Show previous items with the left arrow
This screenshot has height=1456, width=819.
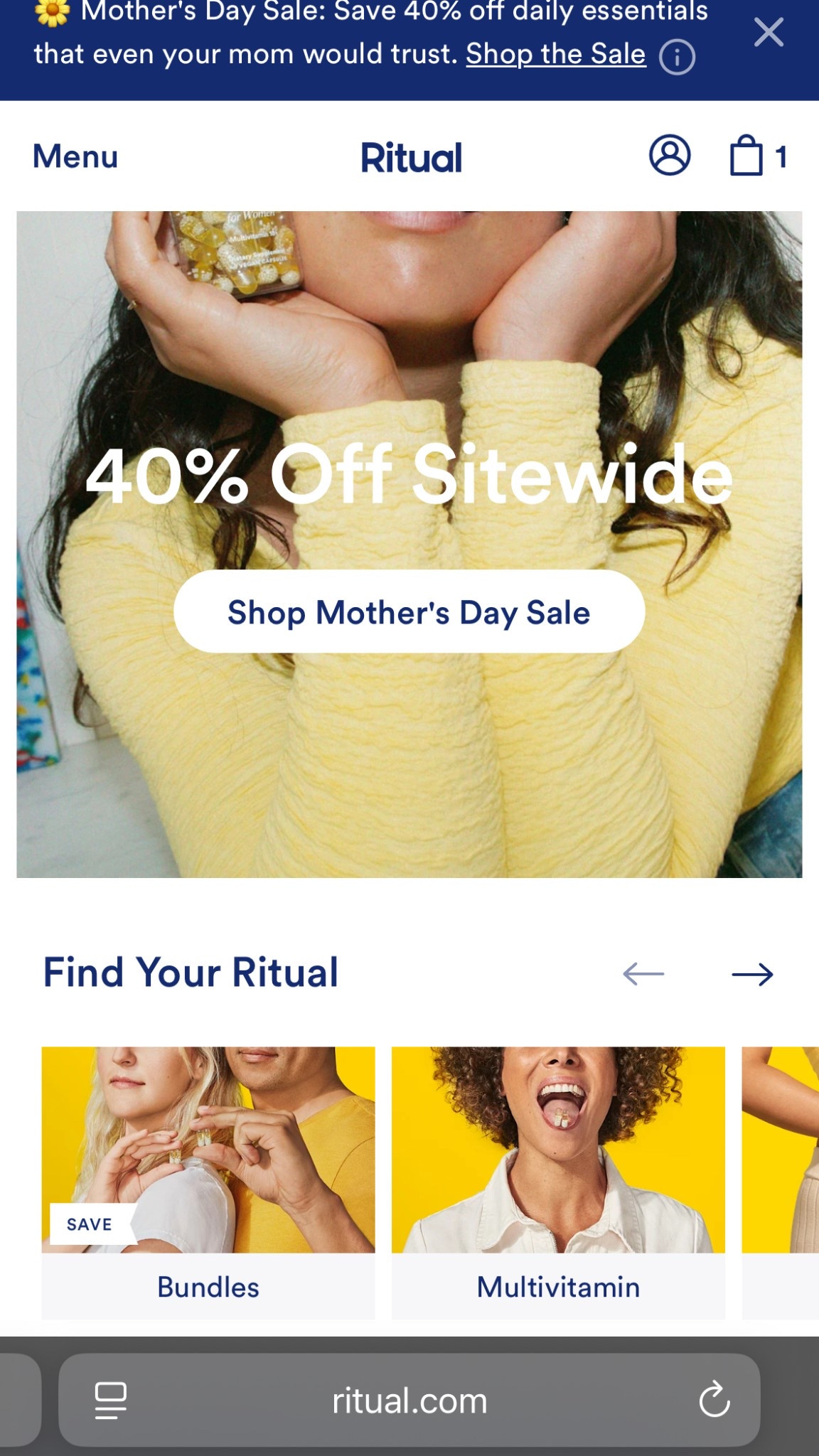click(643, 973)
